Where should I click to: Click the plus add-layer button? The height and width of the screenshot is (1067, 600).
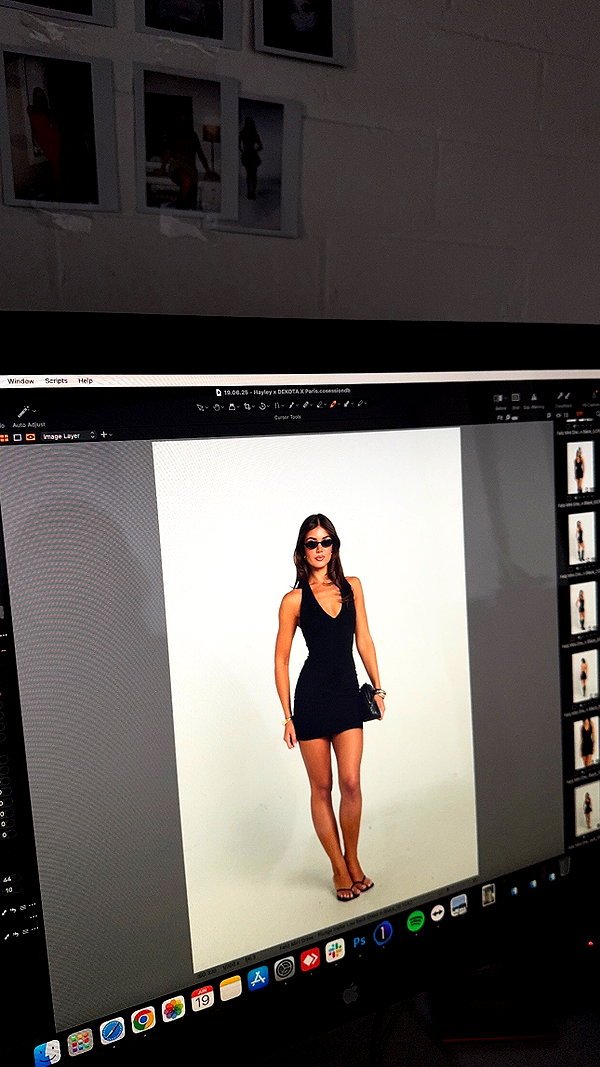[104, 435]
